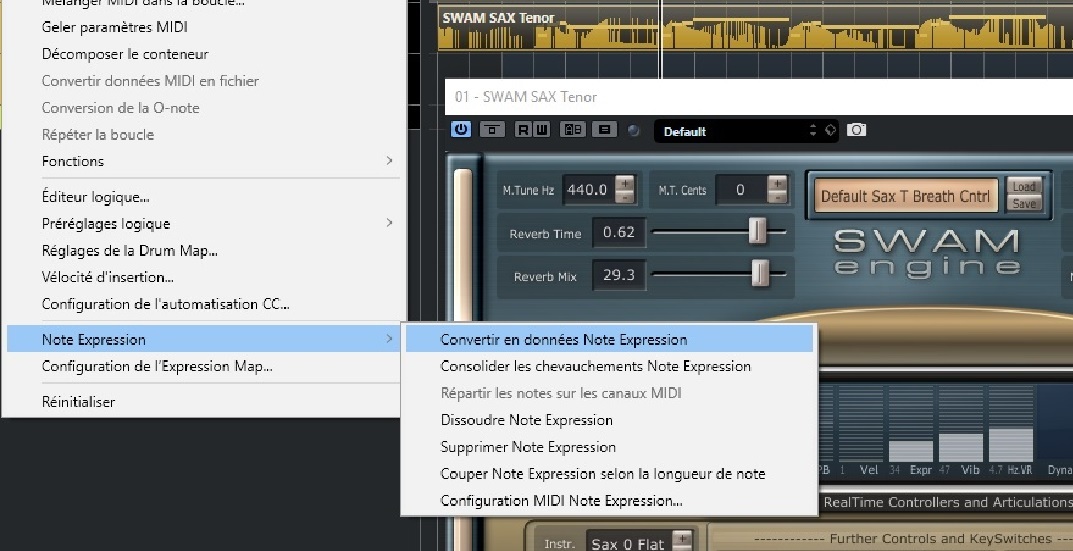Click the preset up/down arrows

pyautogui.click(x=813, y=131)
